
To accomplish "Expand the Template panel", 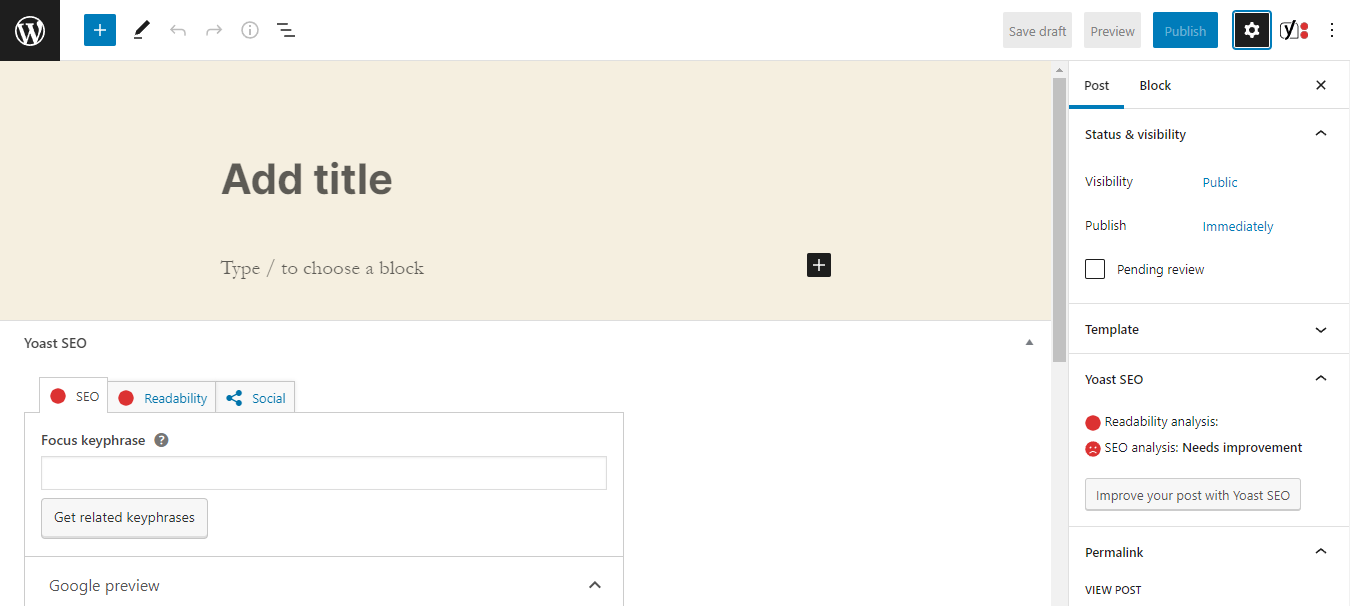I will pyautogui.click(x=1320, y=329).
